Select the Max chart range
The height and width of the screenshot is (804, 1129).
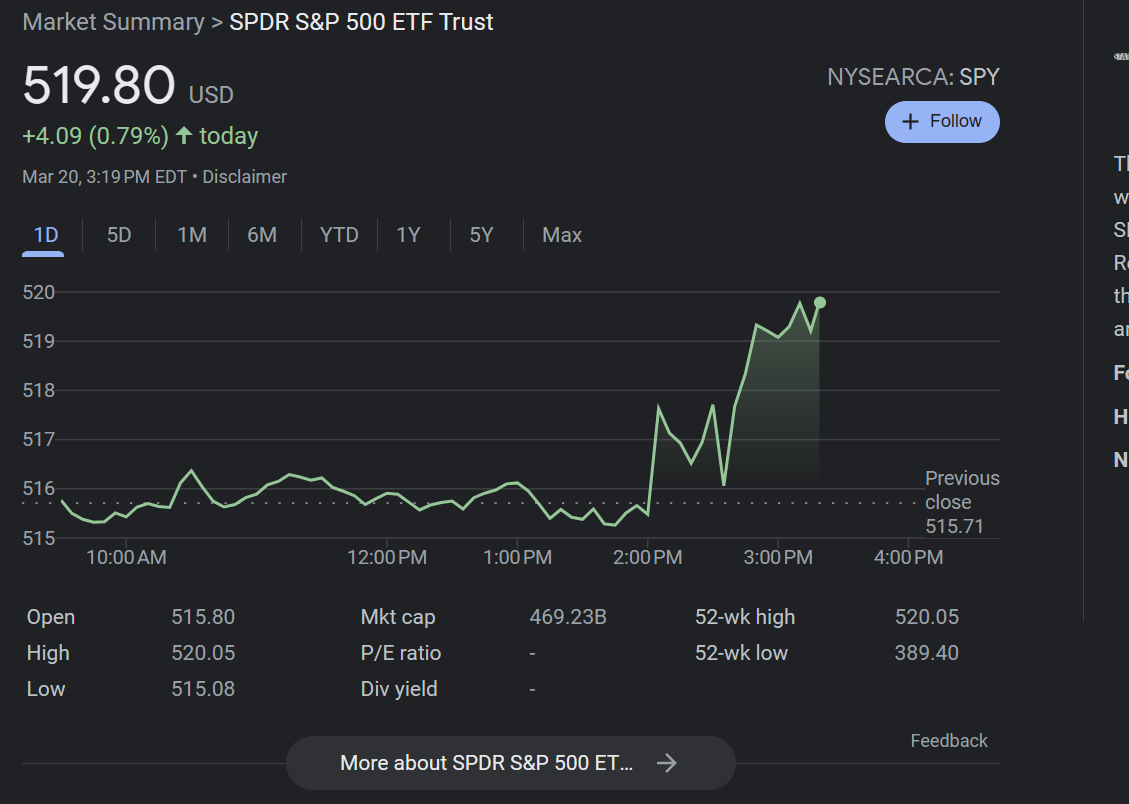click(562, 235)
